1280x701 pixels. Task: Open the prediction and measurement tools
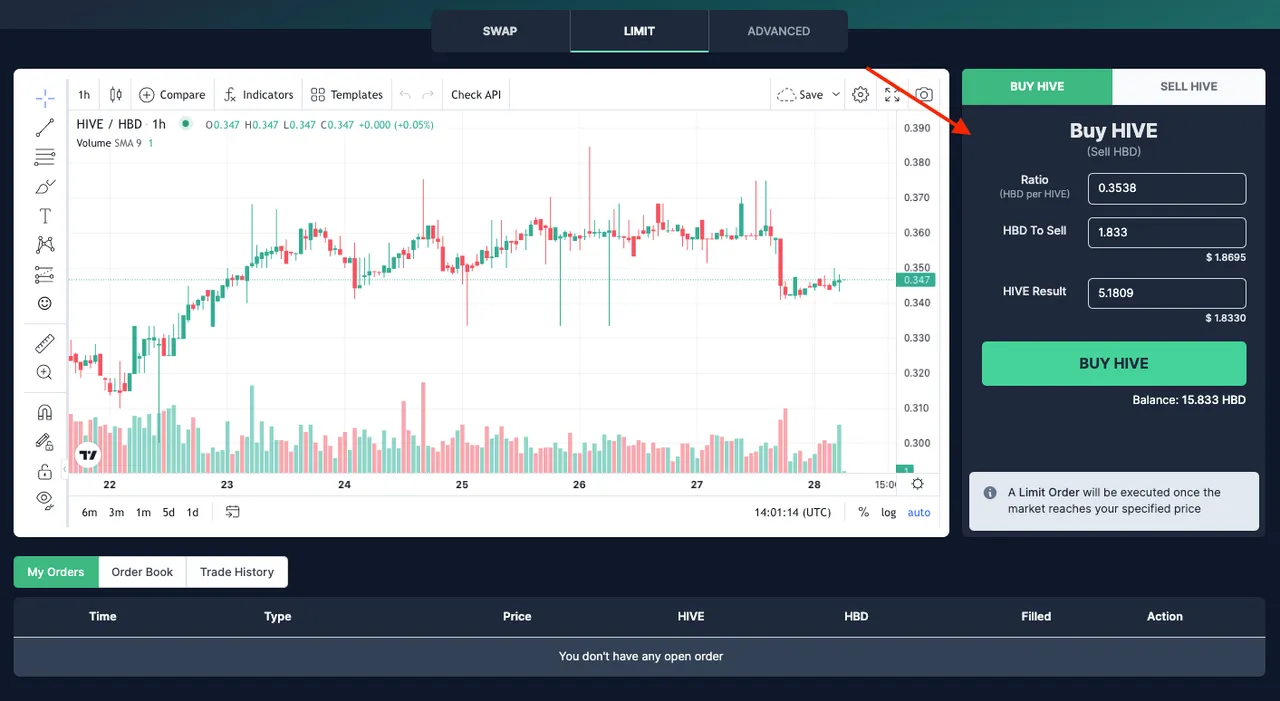[45, 274]
